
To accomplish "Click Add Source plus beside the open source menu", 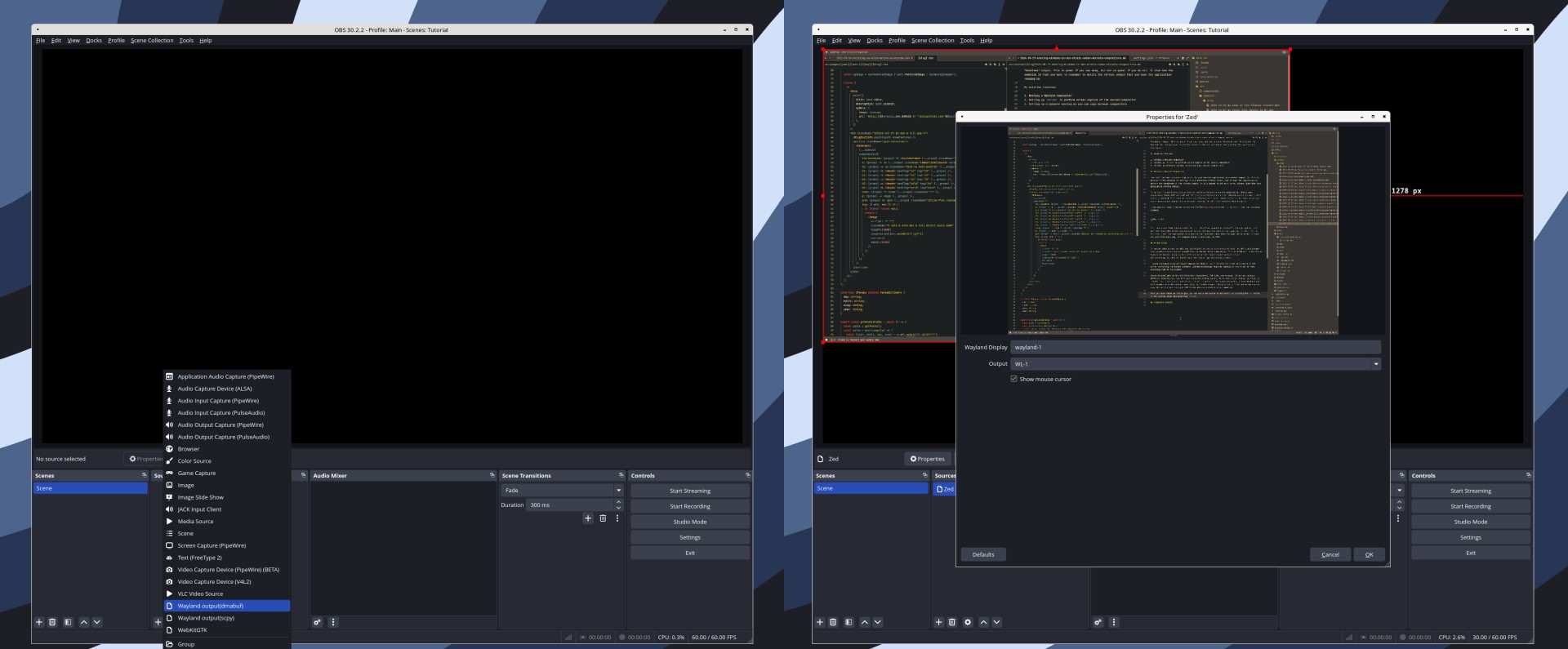I will pyautogui.click(x=158, y=622).
